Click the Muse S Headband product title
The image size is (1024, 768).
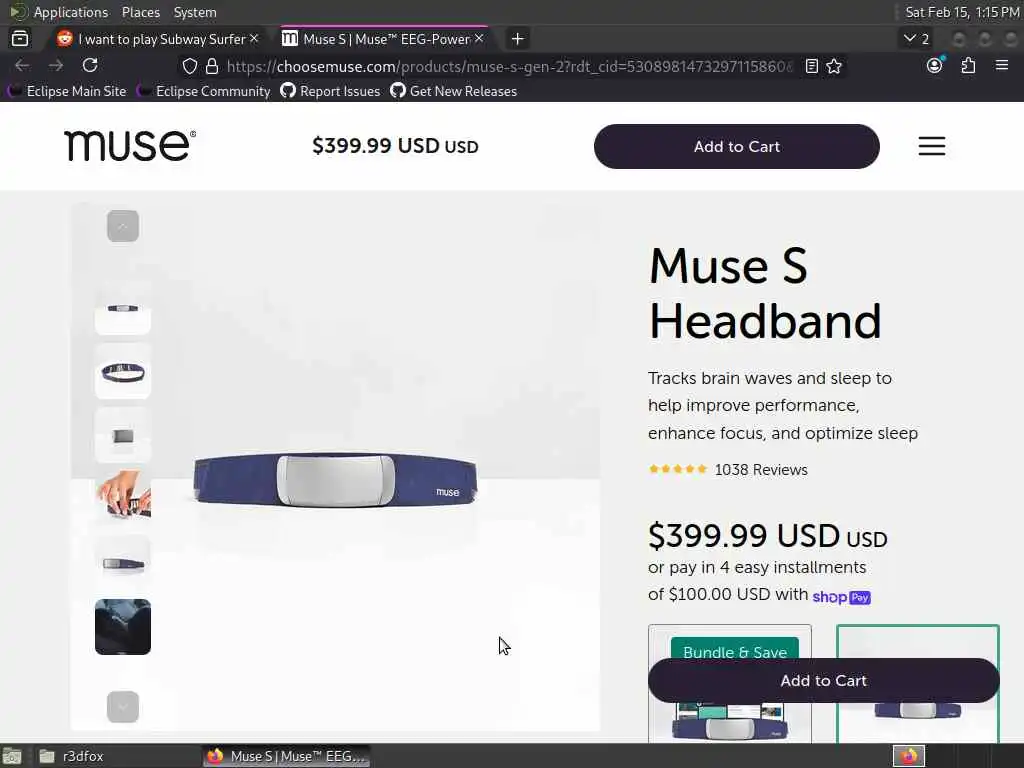(x=765, y=293)
